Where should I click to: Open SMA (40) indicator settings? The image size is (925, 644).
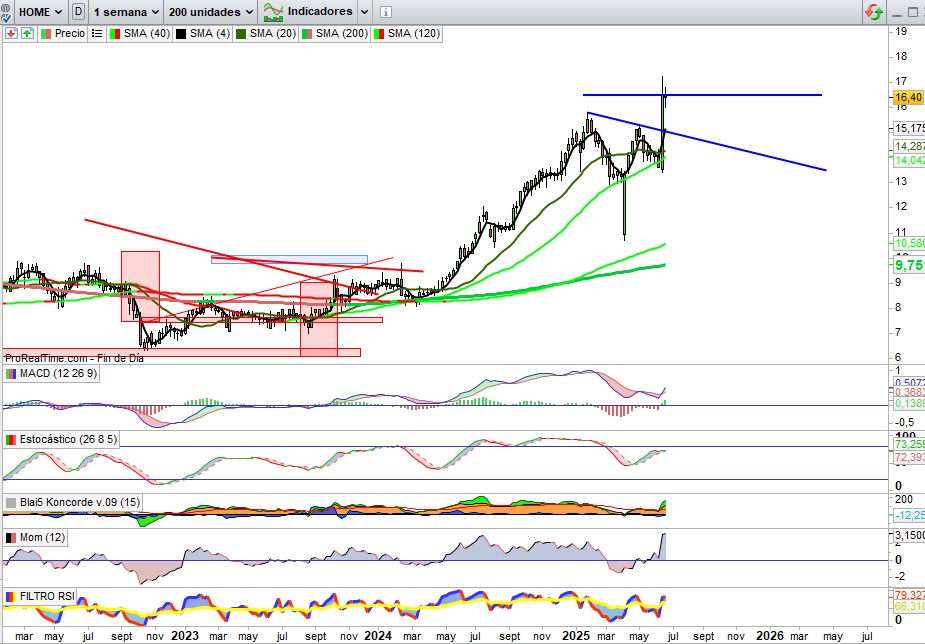[140, 34]
